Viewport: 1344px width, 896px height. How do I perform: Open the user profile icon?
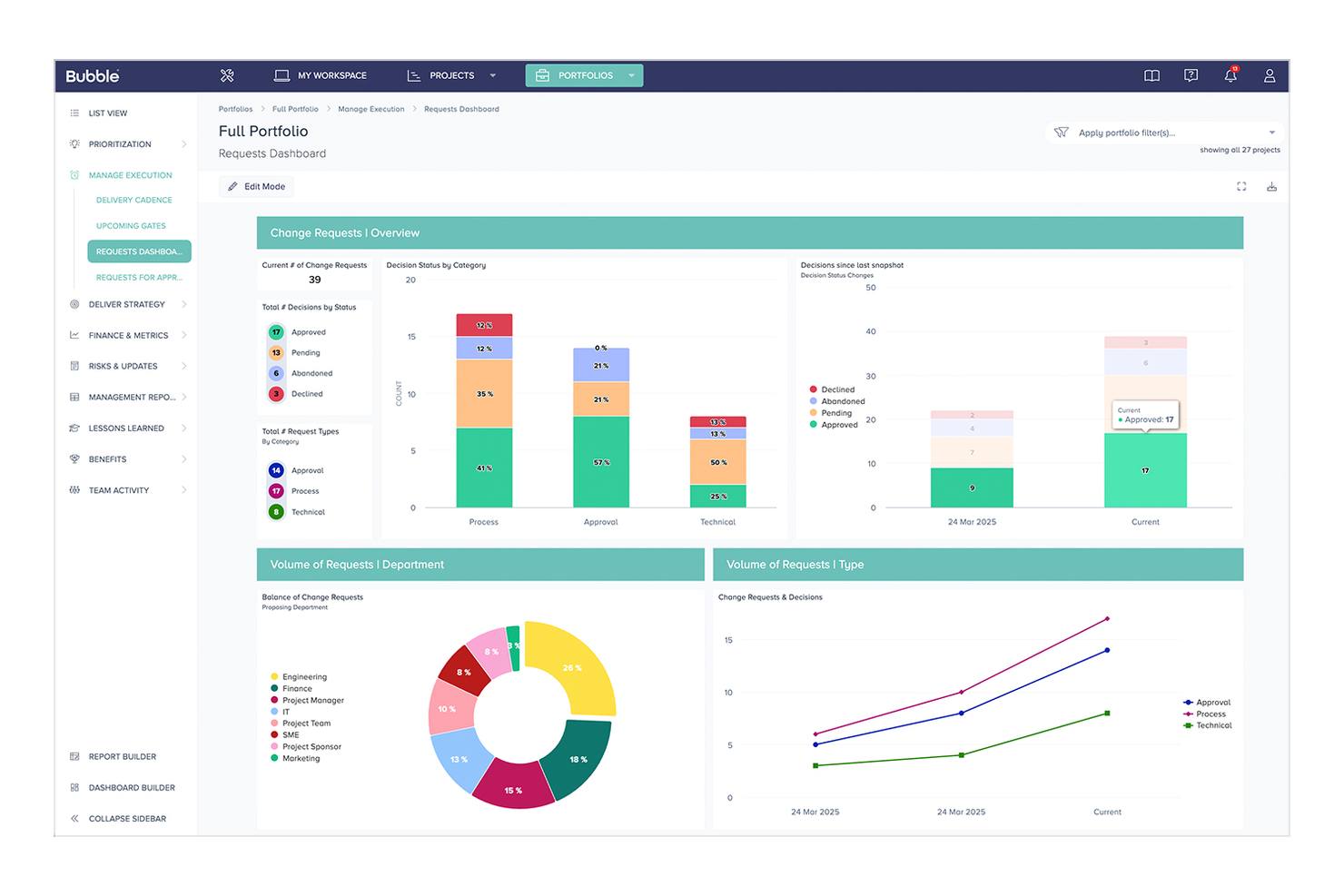tap(1270, 75)
